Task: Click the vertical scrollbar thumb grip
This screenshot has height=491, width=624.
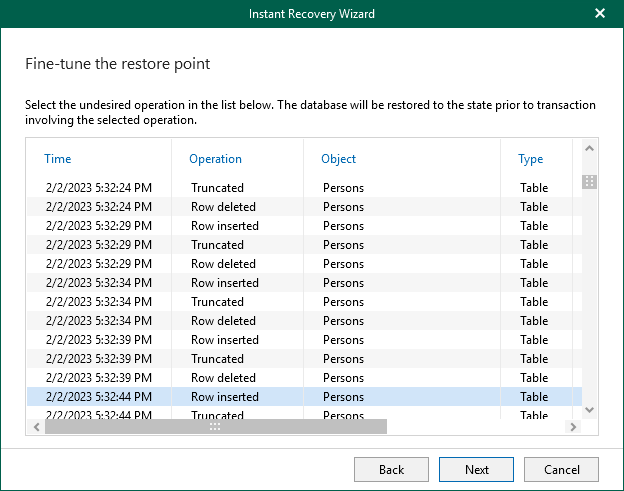Action: pos(589,182)
